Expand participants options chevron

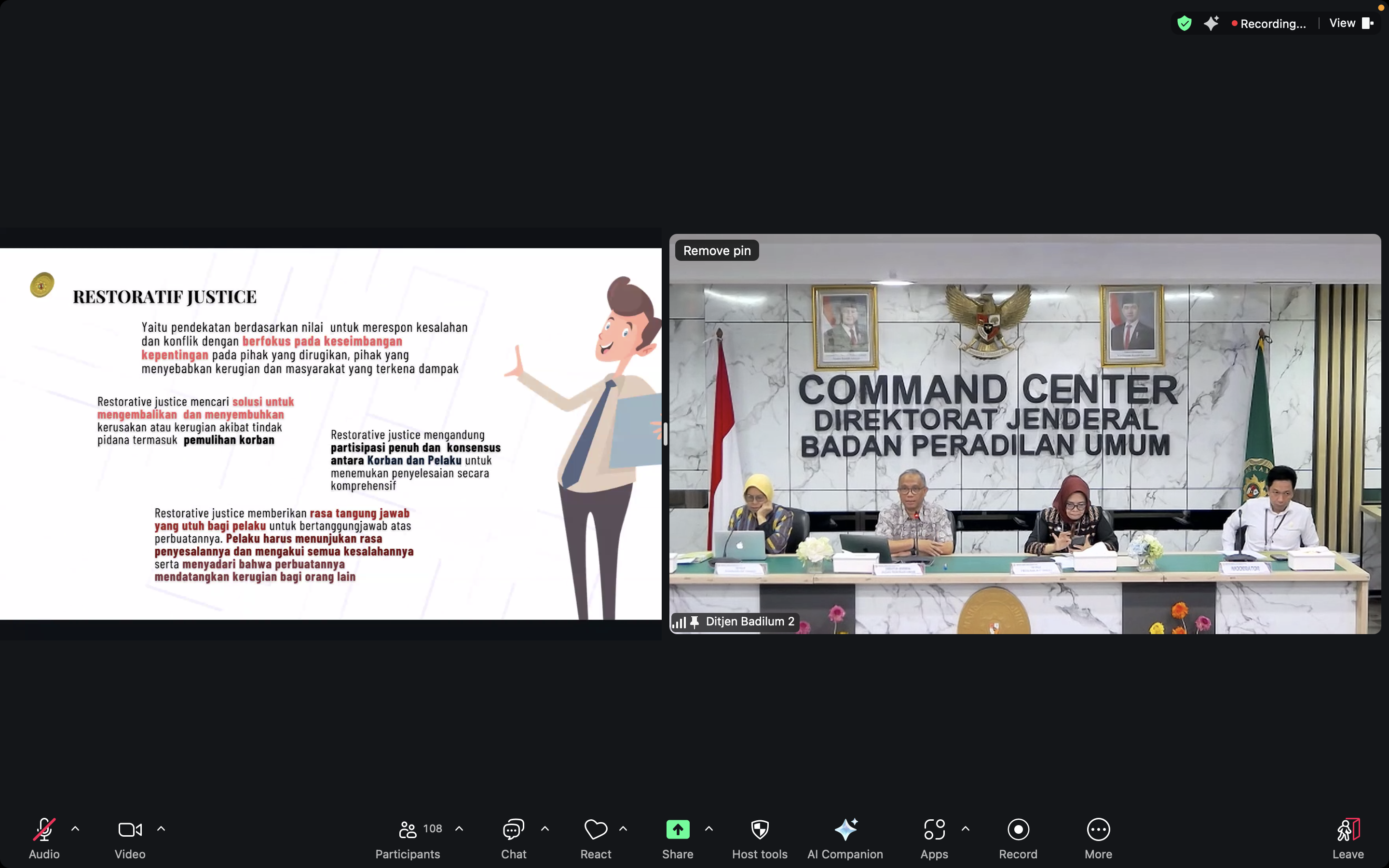[459, 828]
